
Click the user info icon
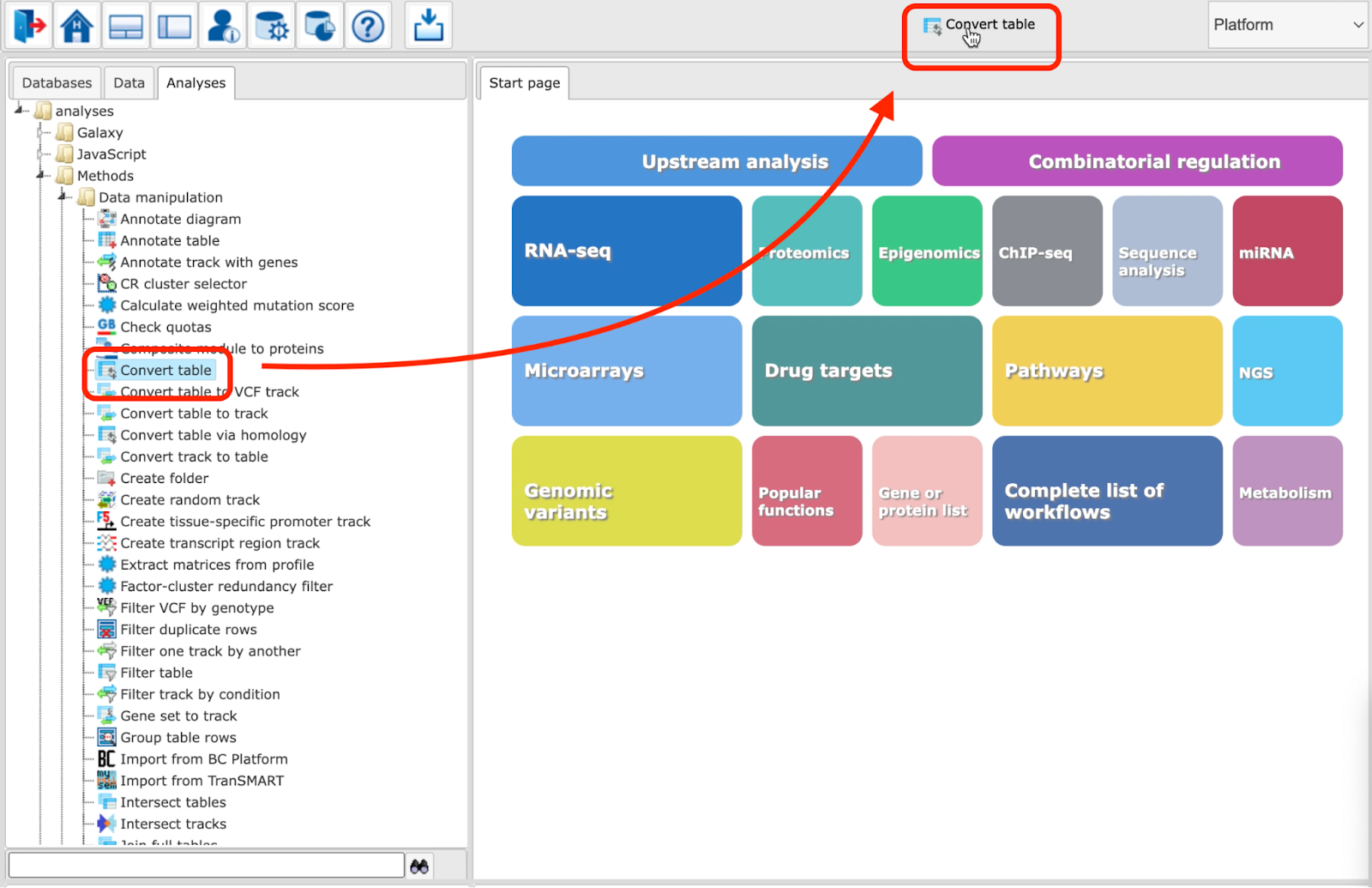[x=223, y=25]
